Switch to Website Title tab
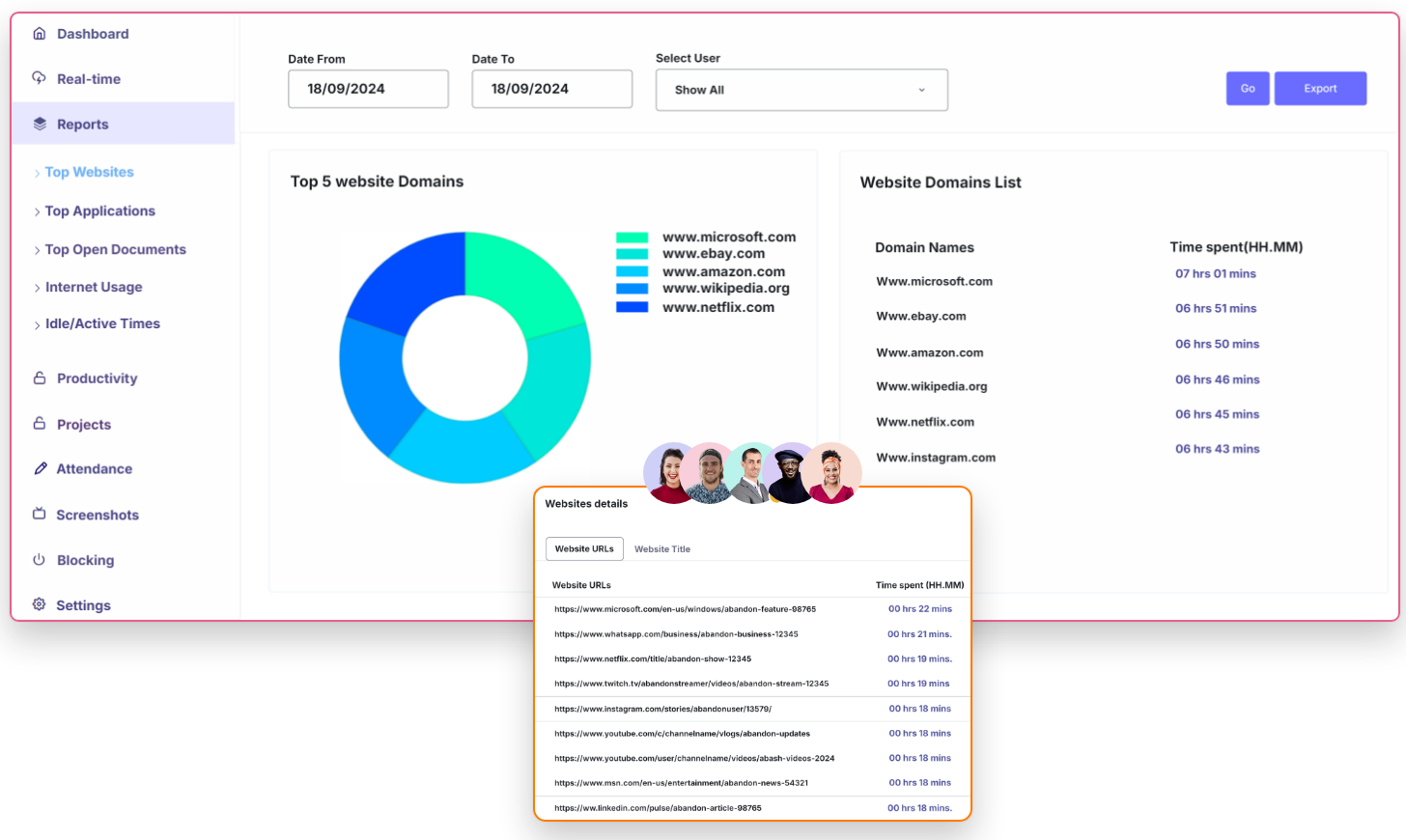Screen dimensions: 1406x840 pos(662,549)
